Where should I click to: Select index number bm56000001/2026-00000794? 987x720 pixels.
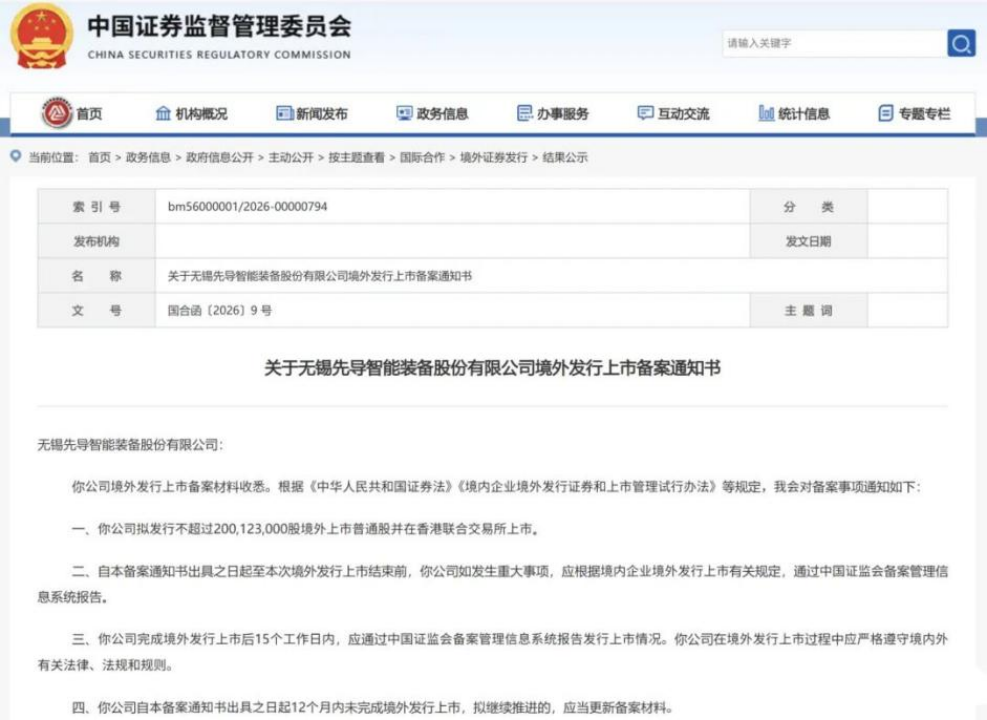coord(247,206)
